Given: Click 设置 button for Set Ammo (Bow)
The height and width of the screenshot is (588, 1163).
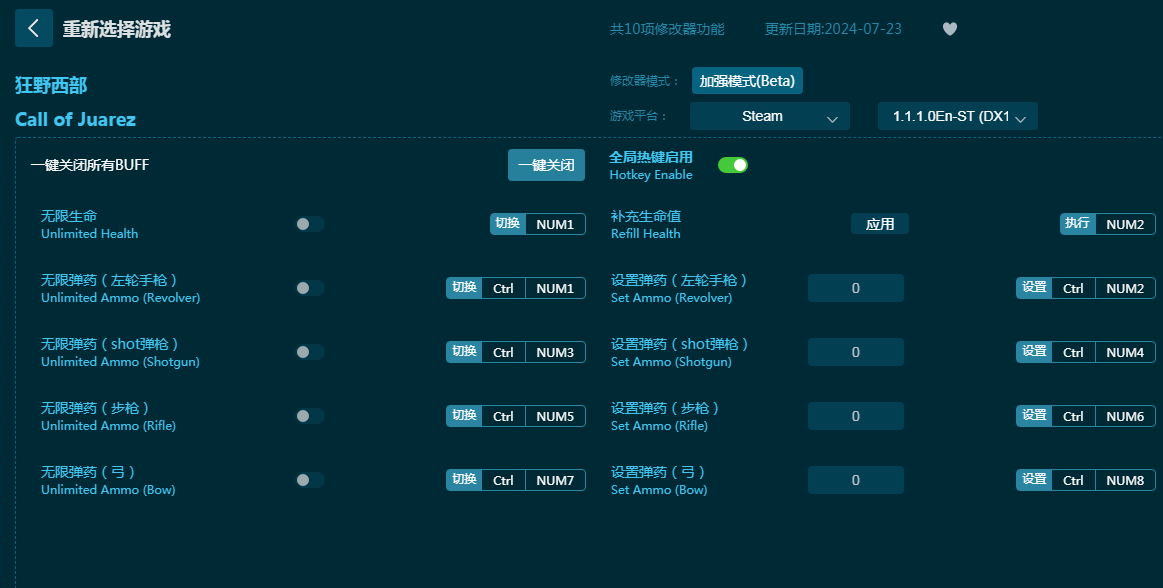Looking at the screenshot, I should point(1034,480).
